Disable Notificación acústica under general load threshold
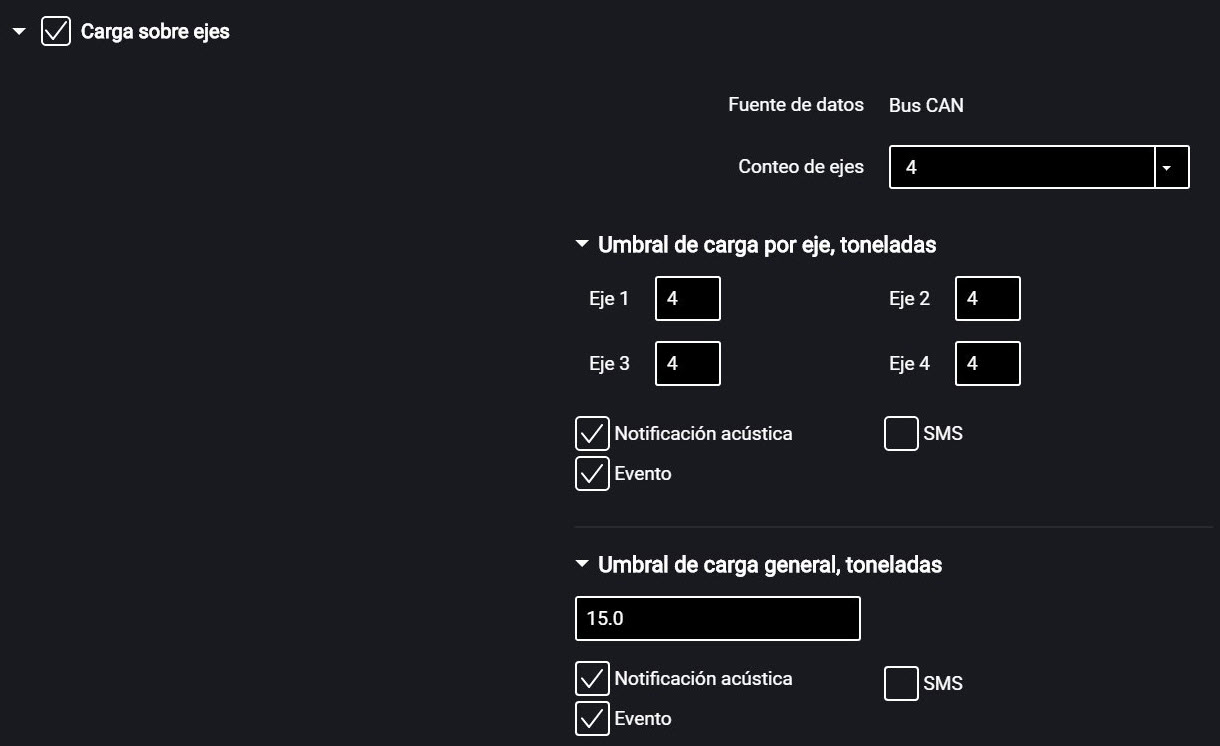 [592, 678]
